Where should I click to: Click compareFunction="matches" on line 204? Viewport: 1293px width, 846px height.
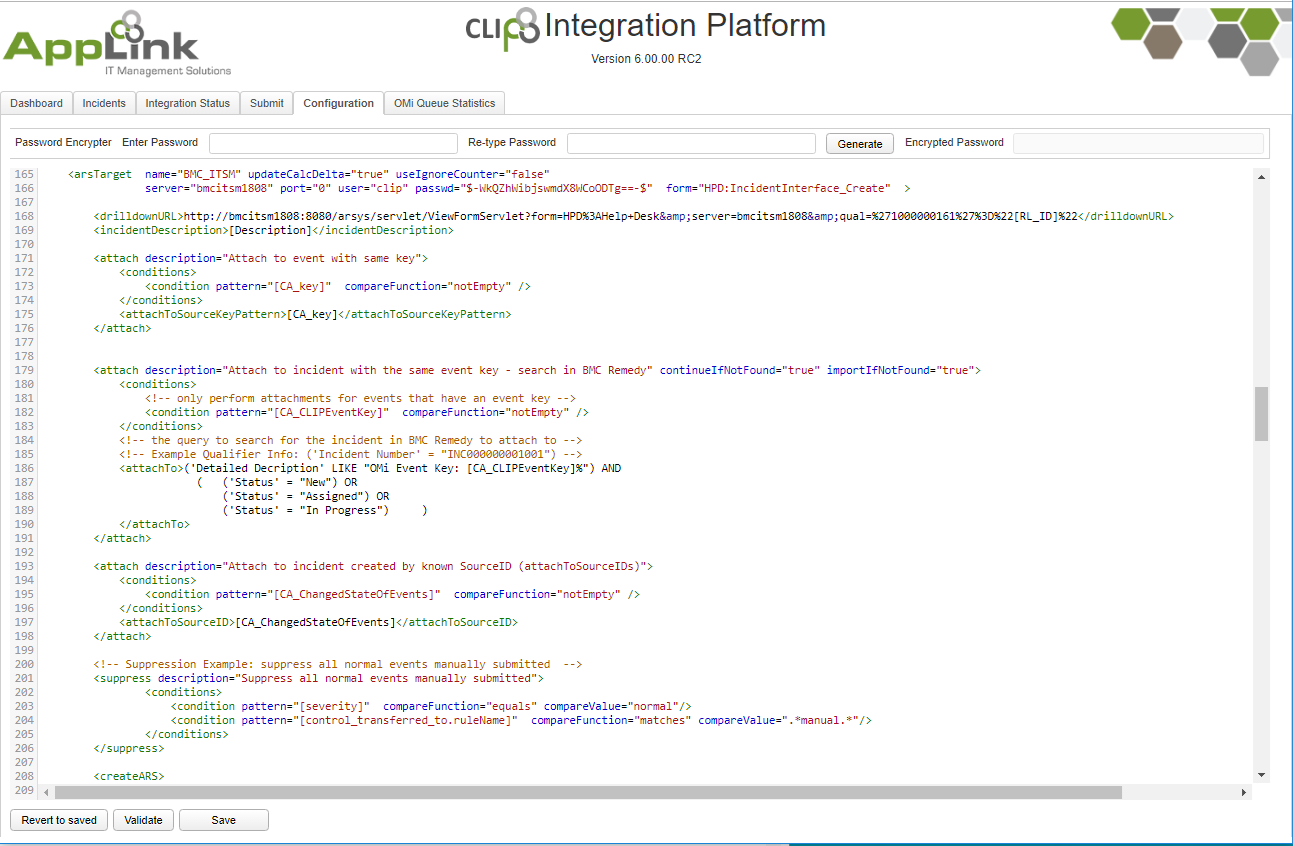point(611,720)
